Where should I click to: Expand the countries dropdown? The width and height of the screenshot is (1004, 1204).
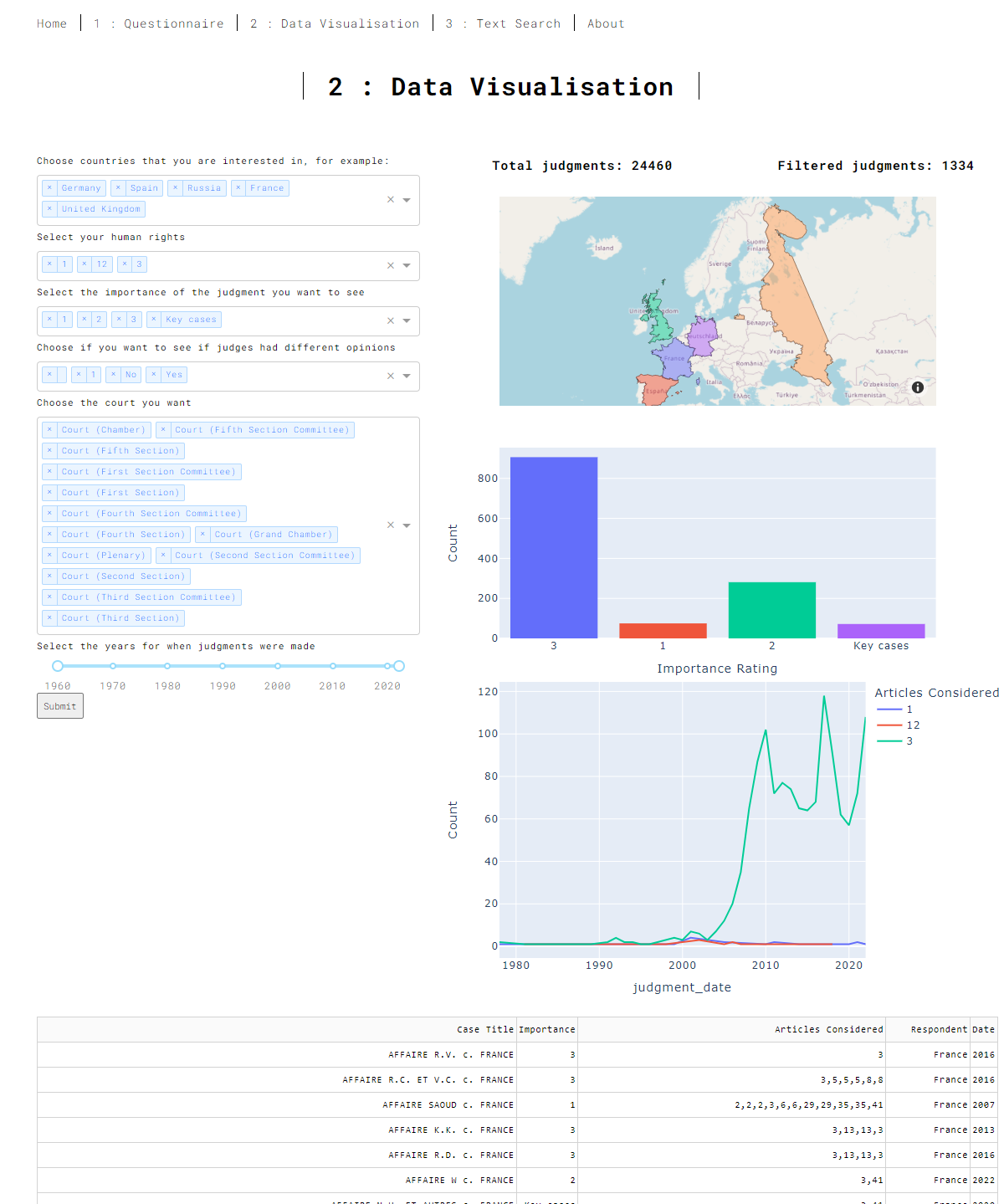click(407, 200)
